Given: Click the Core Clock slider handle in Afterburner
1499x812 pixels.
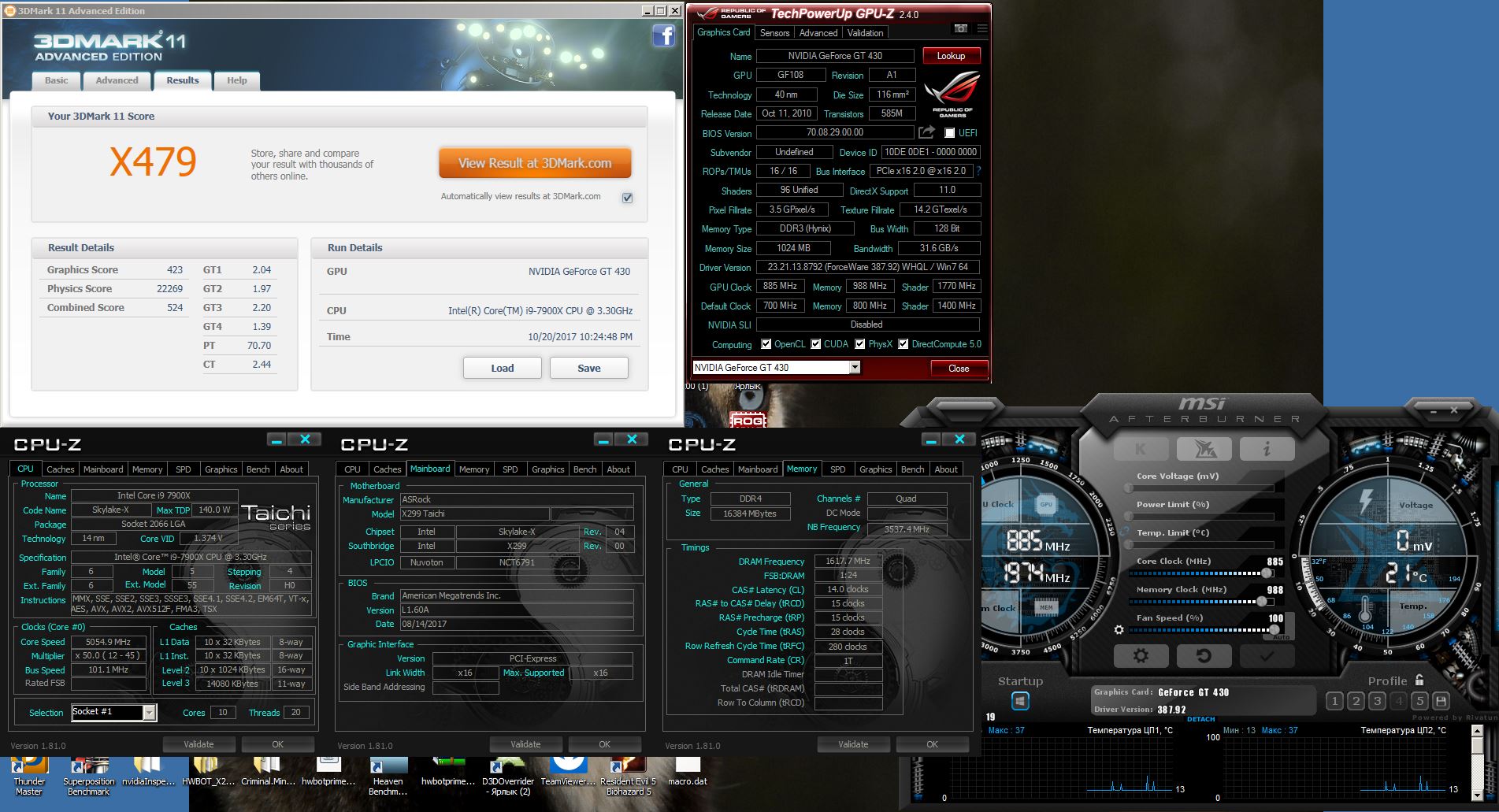Looking at the screenshot, I should click(1267, 573).
